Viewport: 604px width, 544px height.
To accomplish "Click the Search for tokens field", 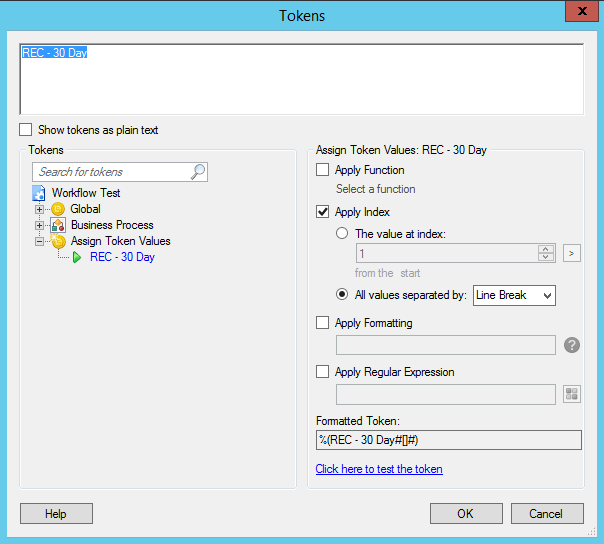I will tap(120, 172).
